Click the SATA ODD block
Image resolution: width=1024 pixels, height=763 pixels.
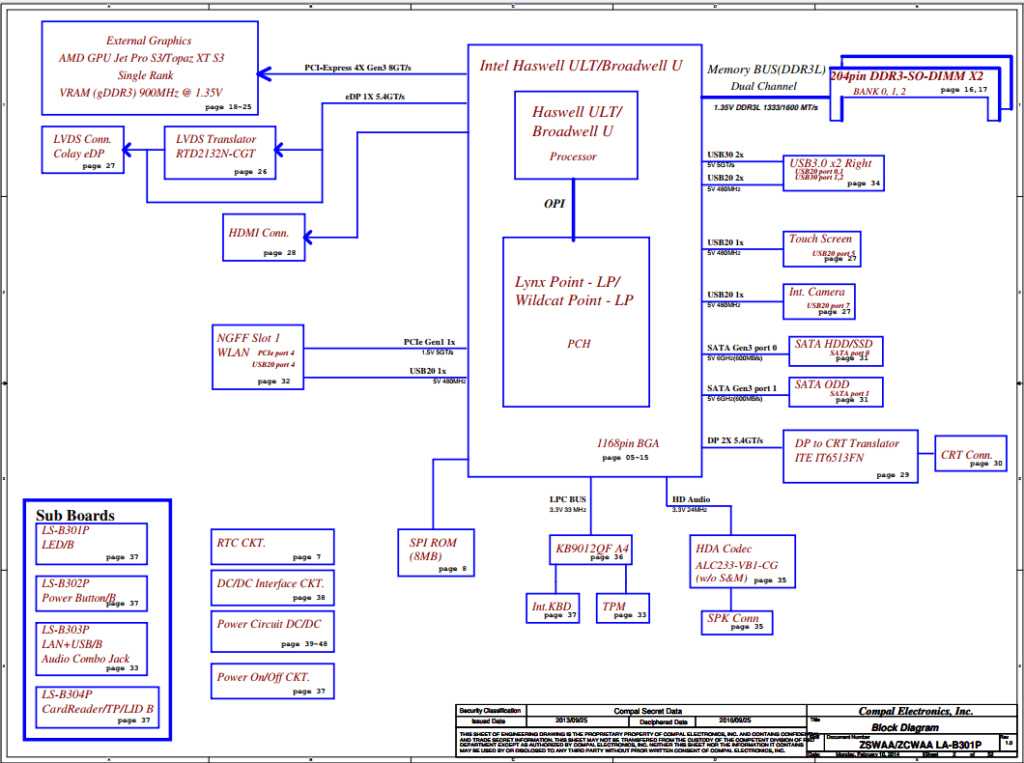pyautogui.click(x=836, y=392)
